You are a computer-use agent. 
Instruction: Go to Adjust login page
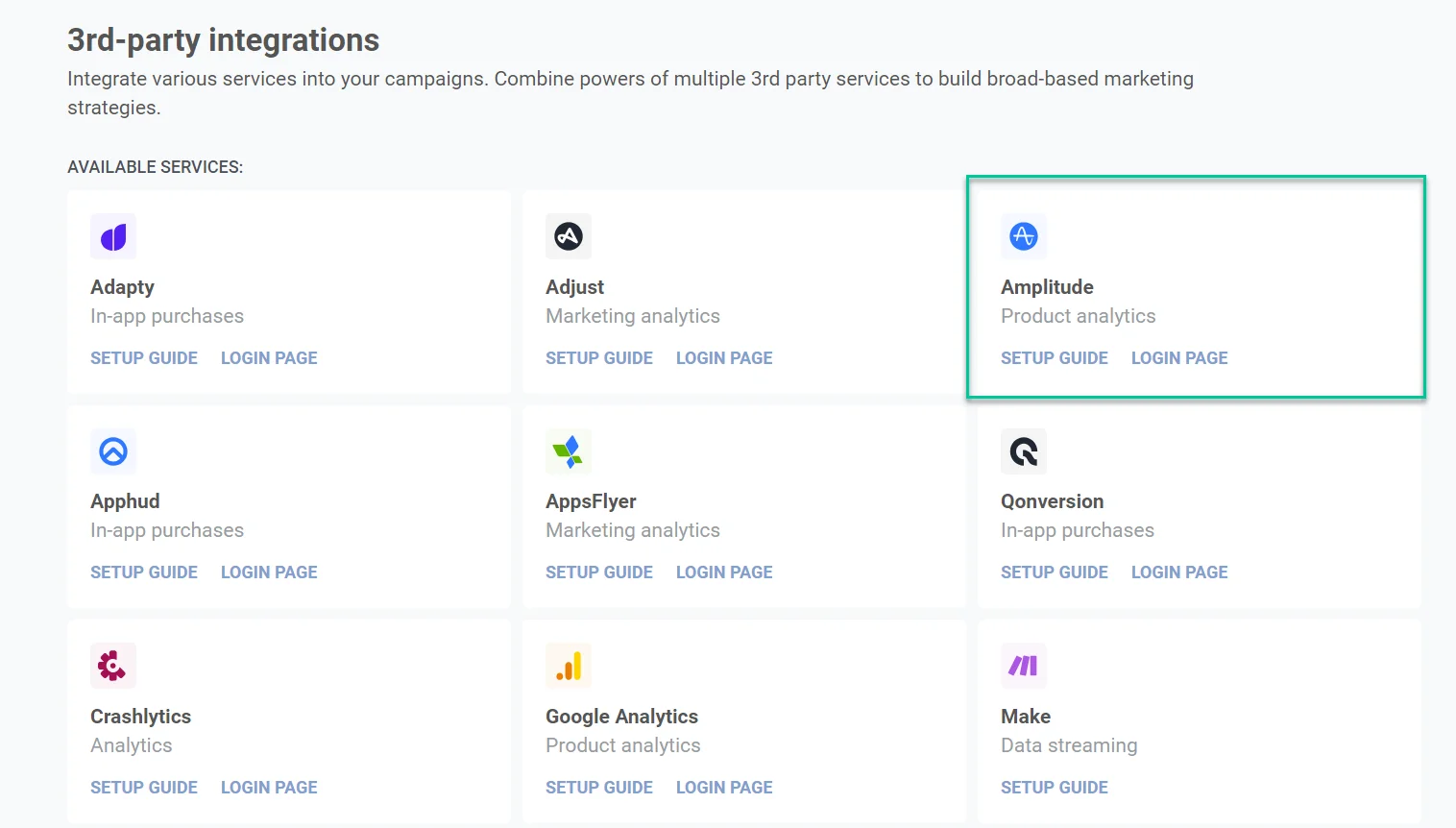click(723, 358)
